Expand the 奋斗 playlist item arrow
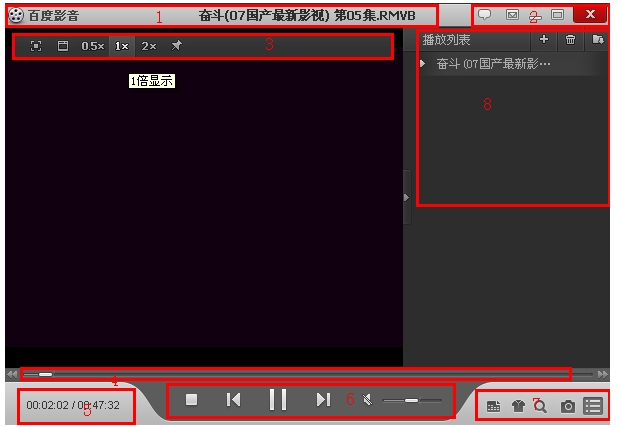 [423, 64]
